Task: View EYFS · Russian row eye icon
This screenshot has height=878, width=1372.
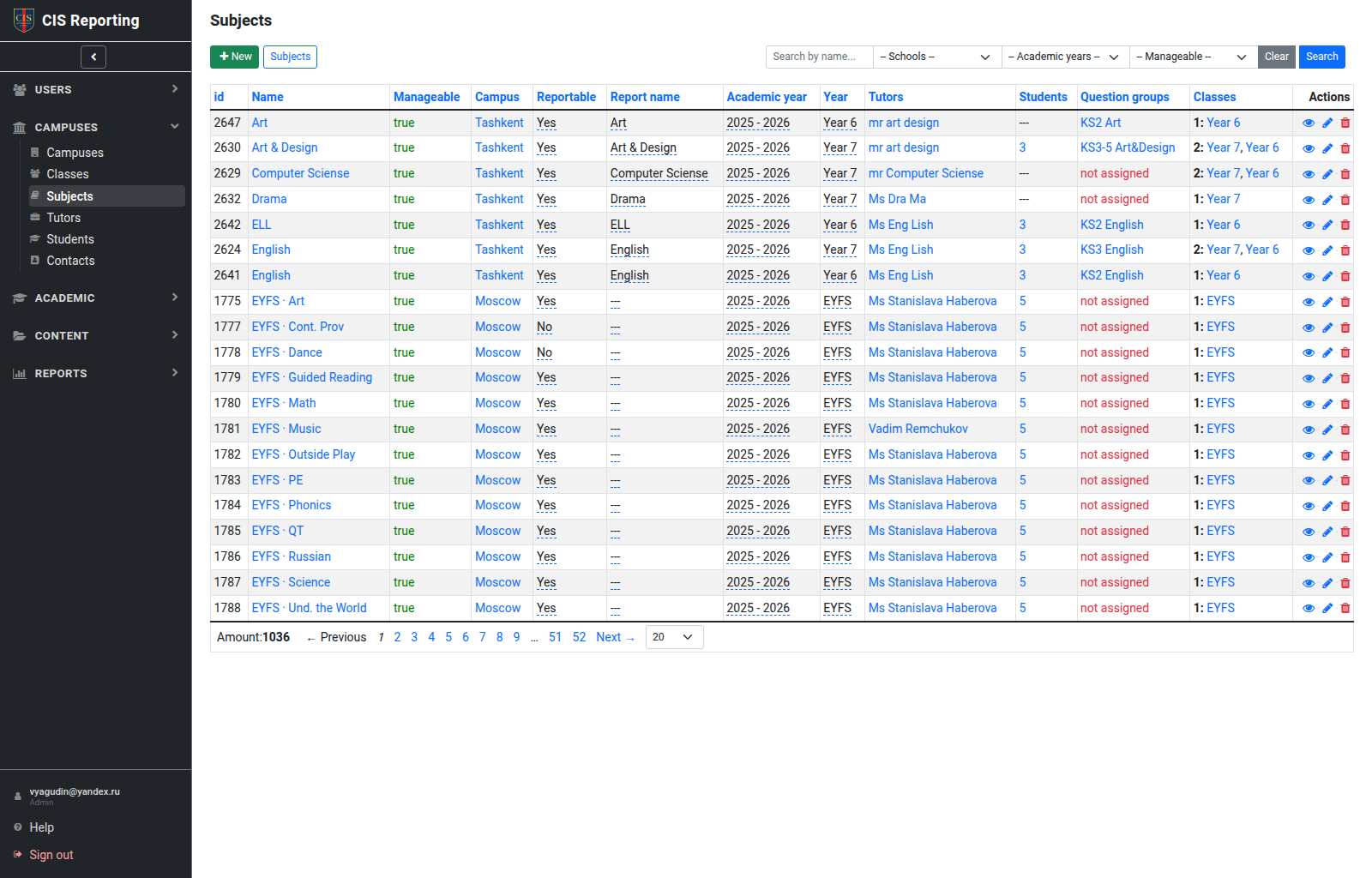Action: 1309,557
